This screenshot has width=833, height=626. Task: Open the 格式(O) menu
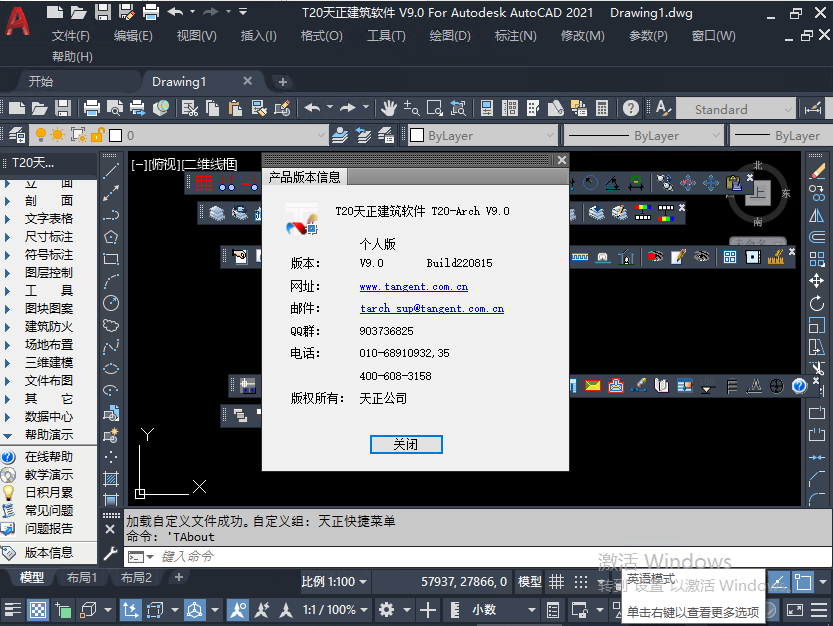click(321, 36)
